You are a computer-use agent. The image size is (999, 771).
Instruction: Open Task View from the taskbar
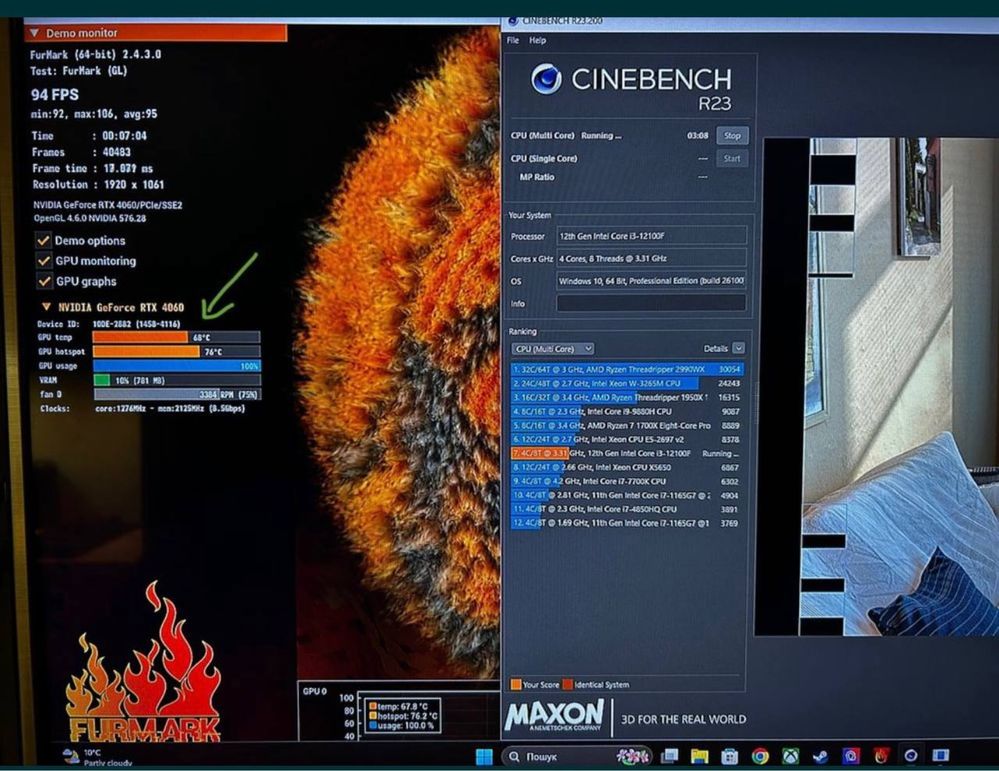(x=670, y=756)
